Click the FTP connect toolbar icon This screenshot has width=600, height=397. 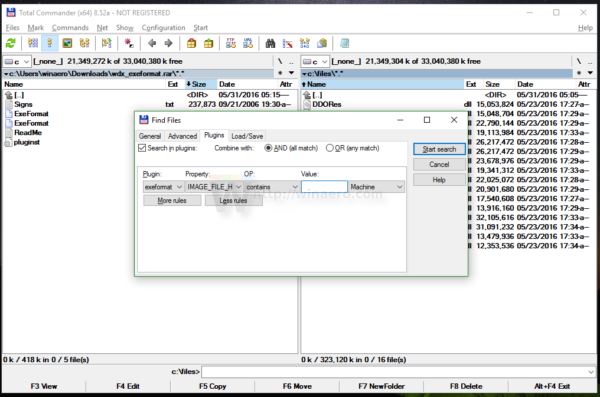click(231, 43)
